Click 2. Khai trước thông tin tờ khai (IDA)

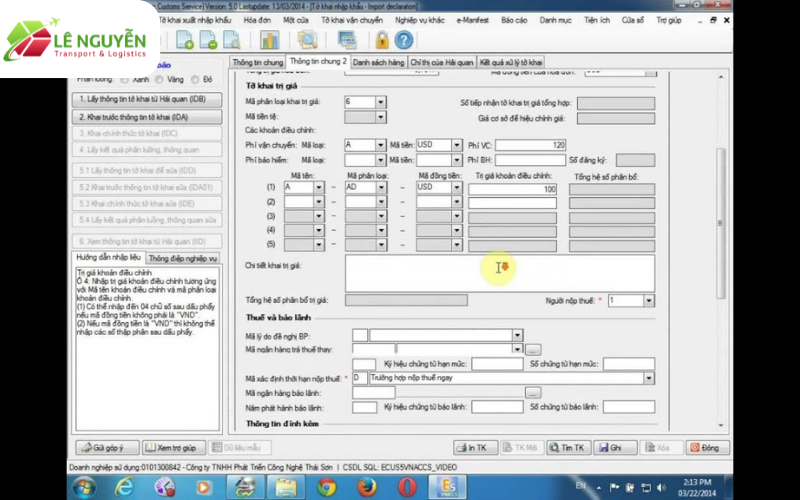pos(147,117)
